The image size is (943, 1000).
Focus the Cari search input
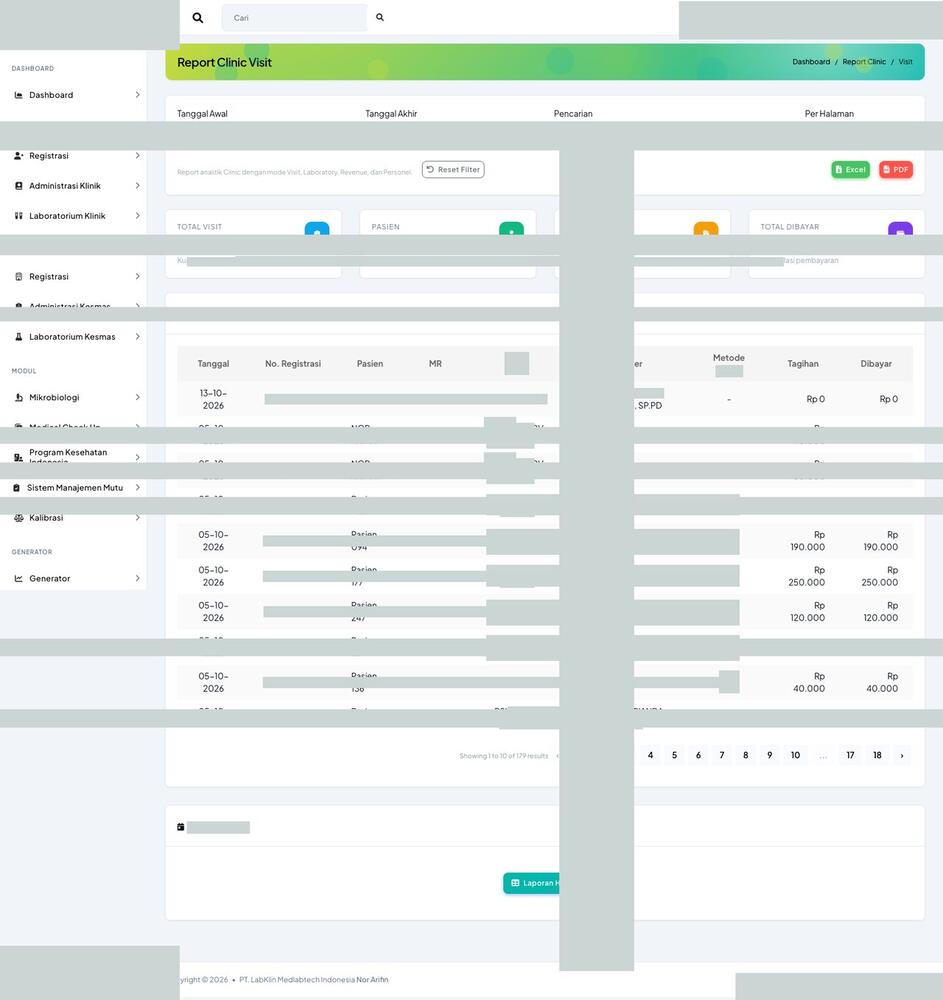point(294,18)
